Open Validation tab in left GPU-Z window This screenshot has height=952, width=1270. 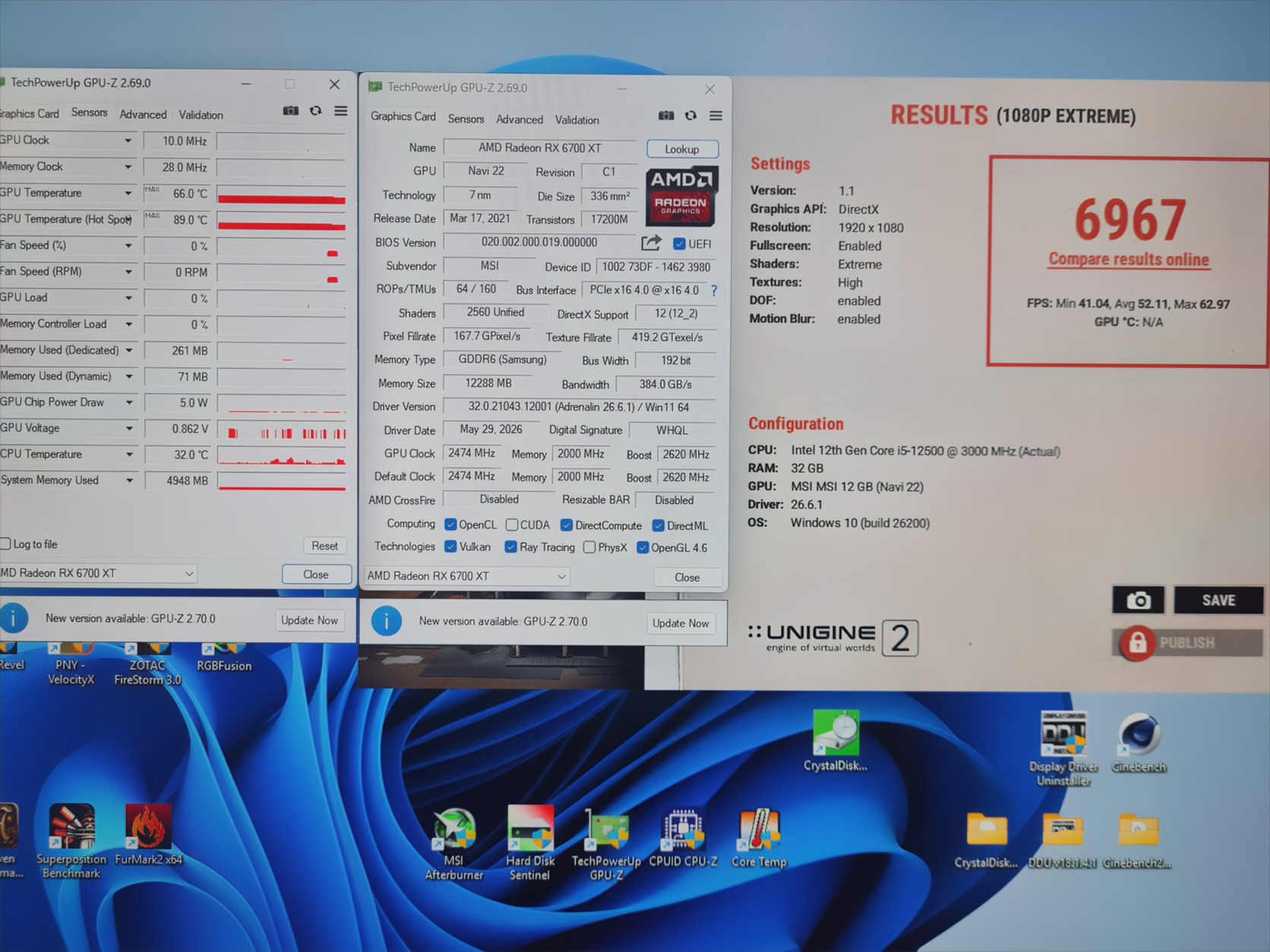[x=201, y=115]
